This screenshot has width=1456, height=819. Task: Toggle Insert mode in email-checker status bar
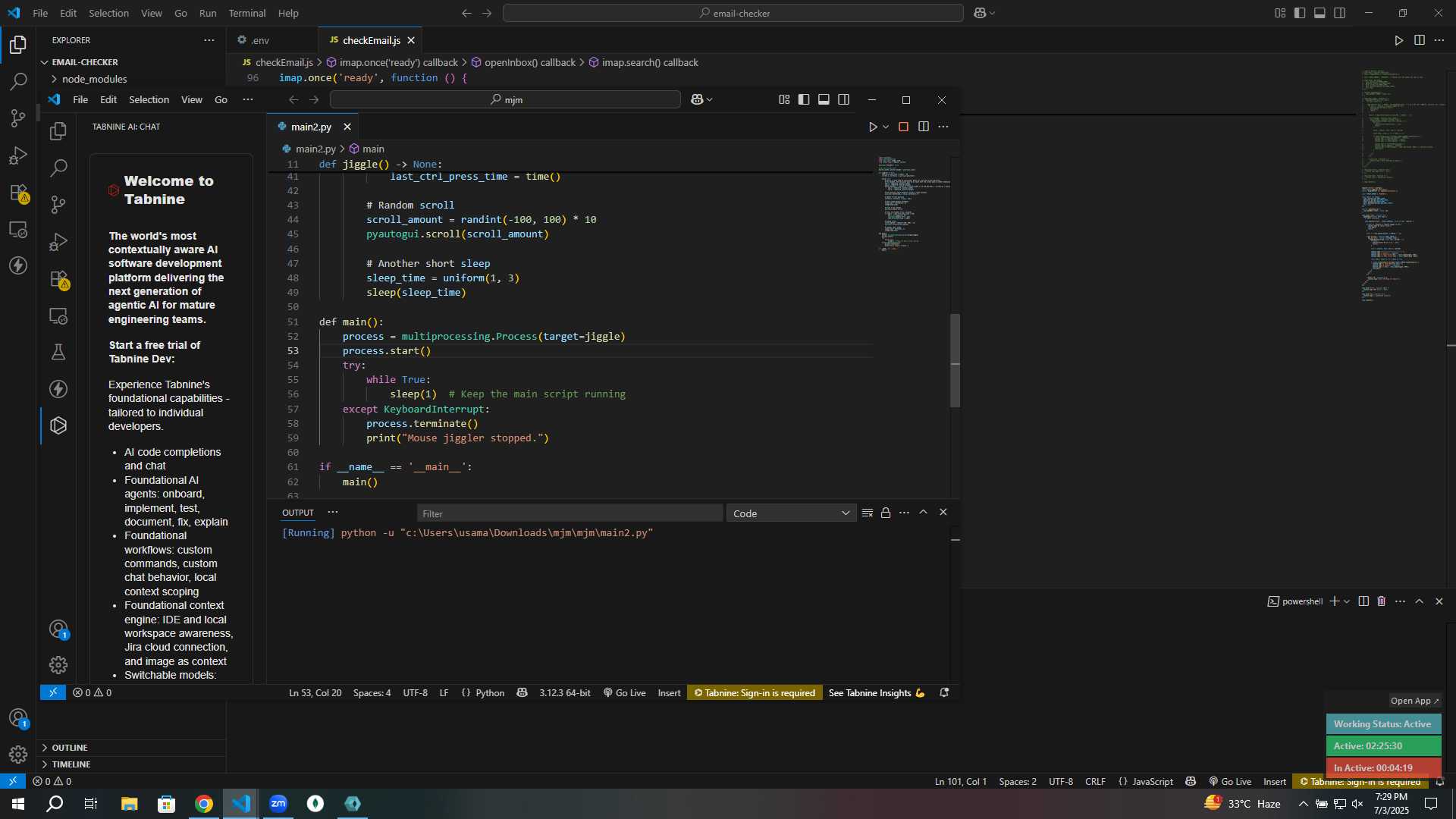tap(1275, 781)
